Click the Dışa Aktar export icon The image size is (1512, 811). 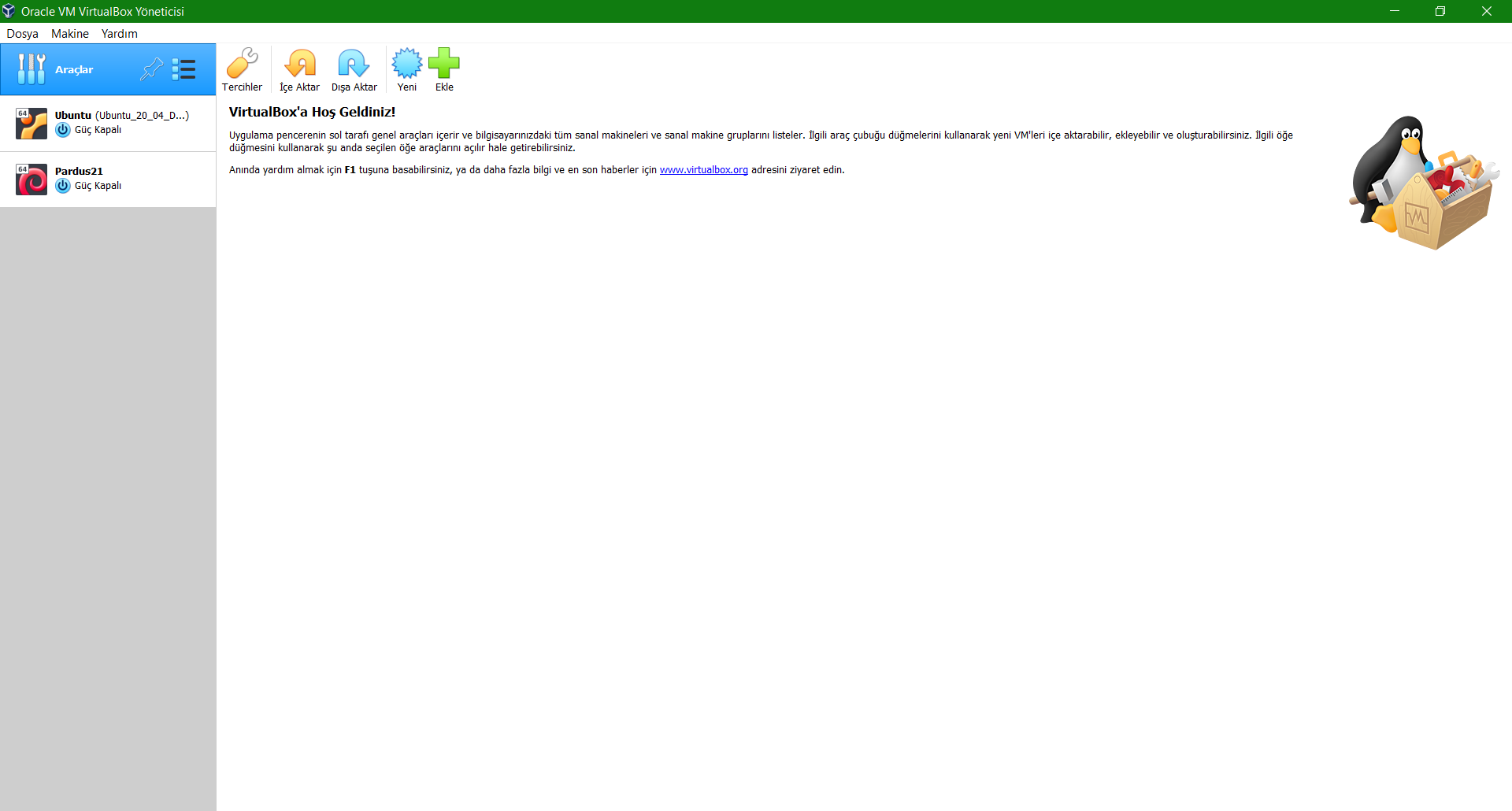coord(354,64)
